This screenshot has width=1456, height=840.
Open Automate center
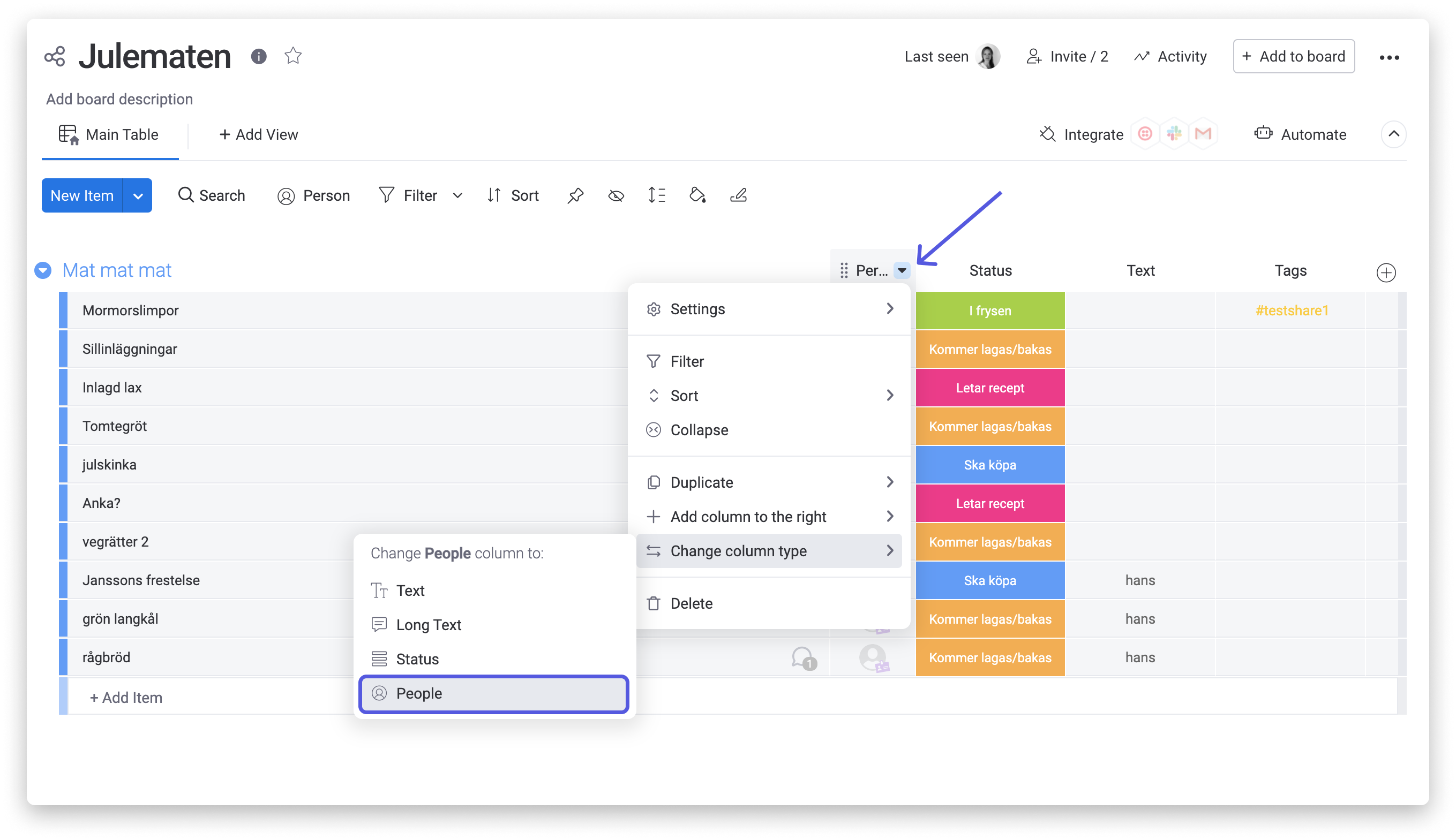(x=1301, y=134)
